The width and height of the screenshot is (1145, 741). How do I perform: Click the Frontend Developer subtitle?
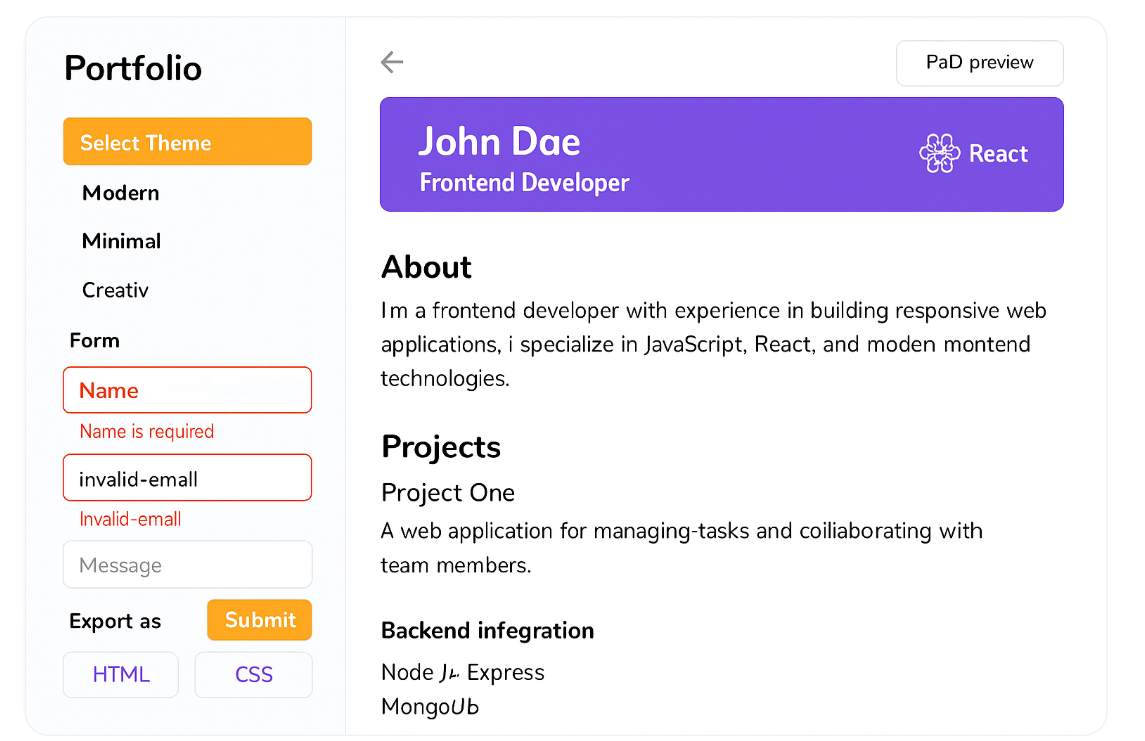click(524, 183)
